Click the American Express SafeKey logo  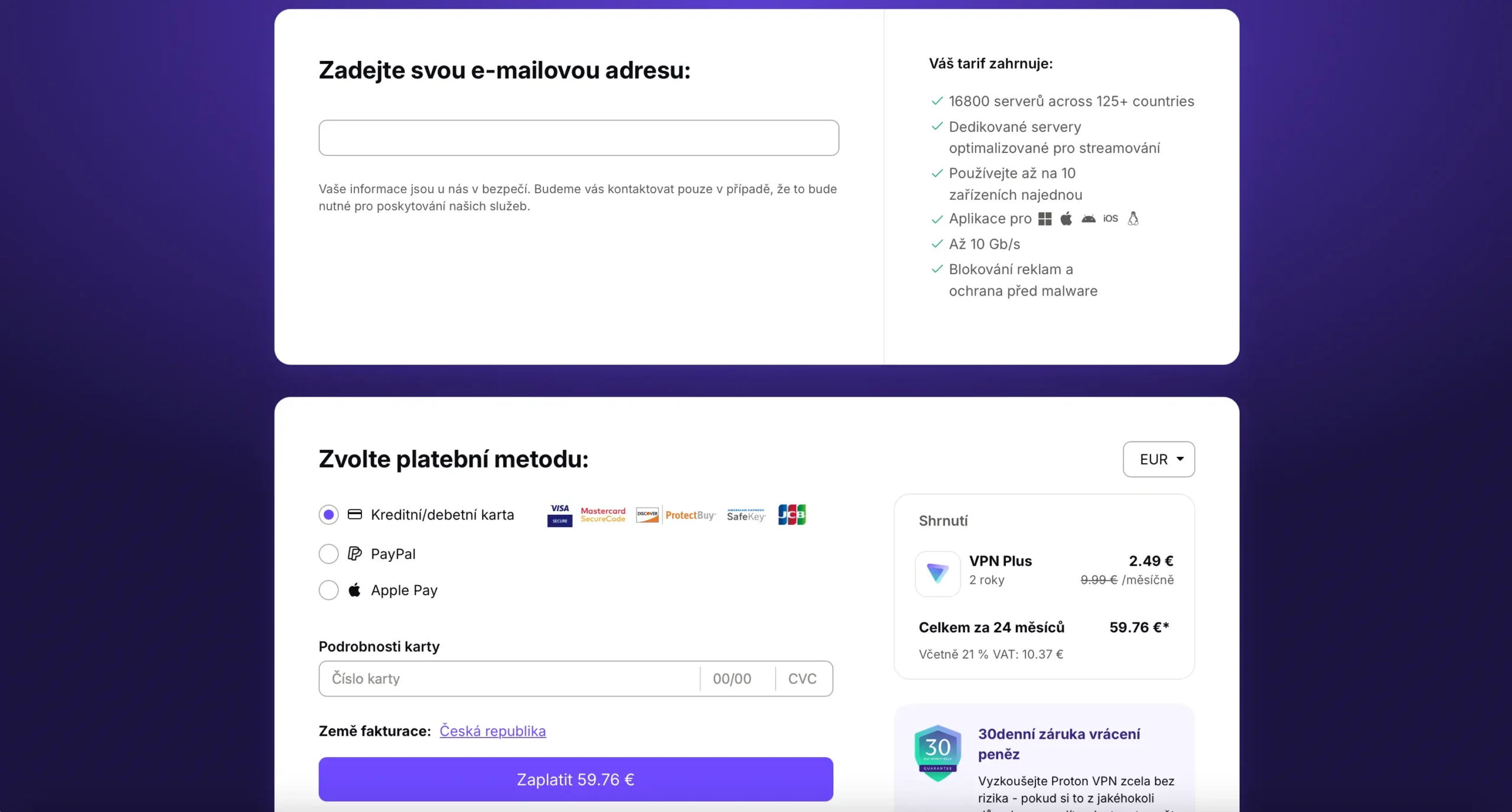pyautogui.click(x=745, y=515)
